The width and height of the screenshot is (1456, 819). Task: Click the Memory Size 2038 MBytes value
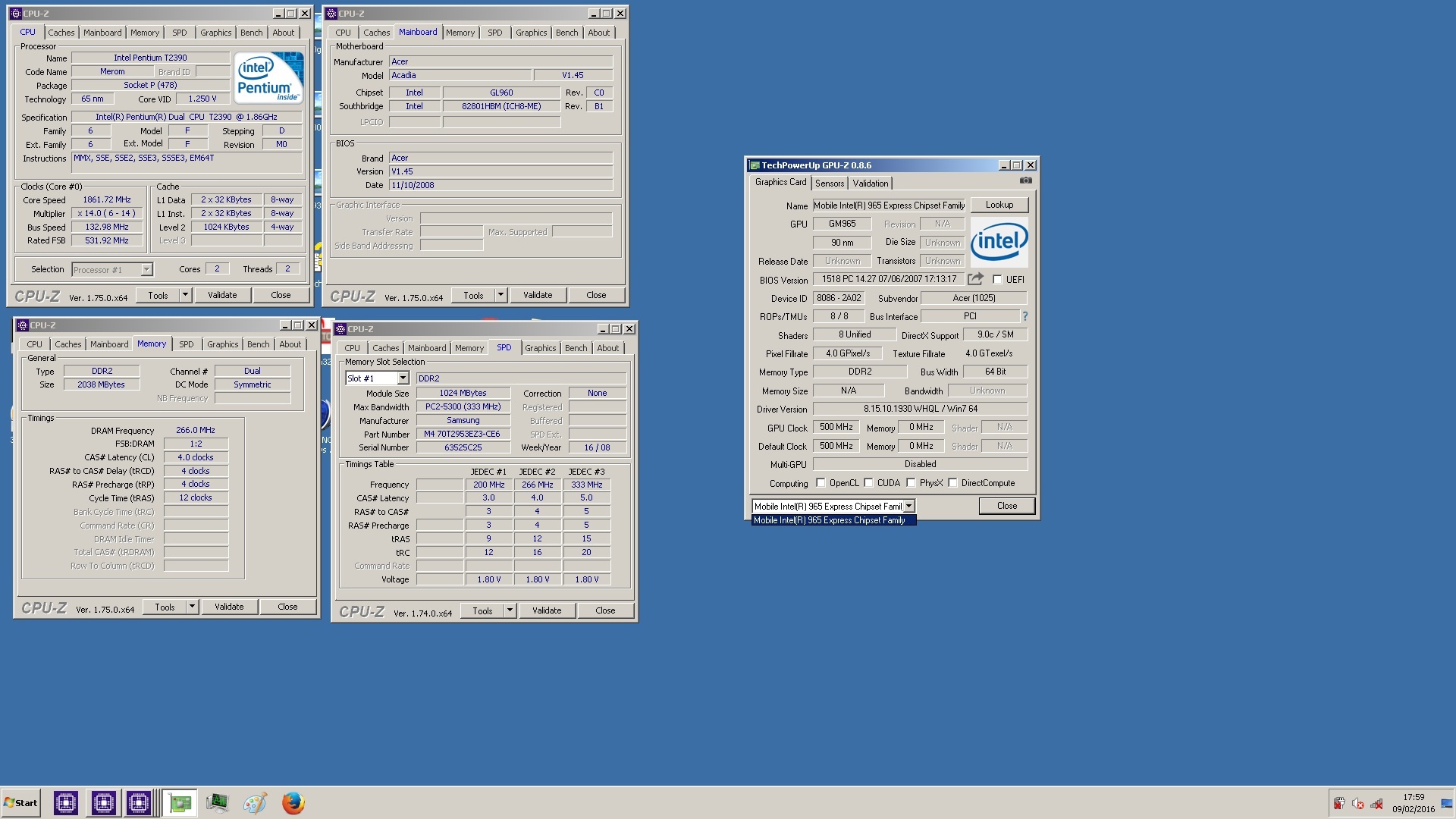[101, 384]
